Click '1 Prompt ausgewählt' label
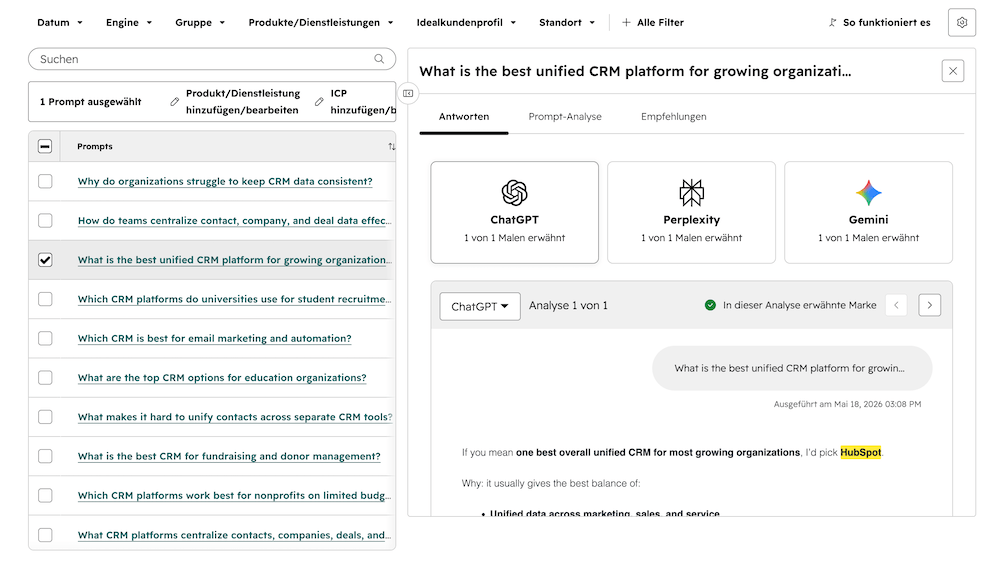The image size is (1000, 568). pyautogui.click(x=91, y=102)
